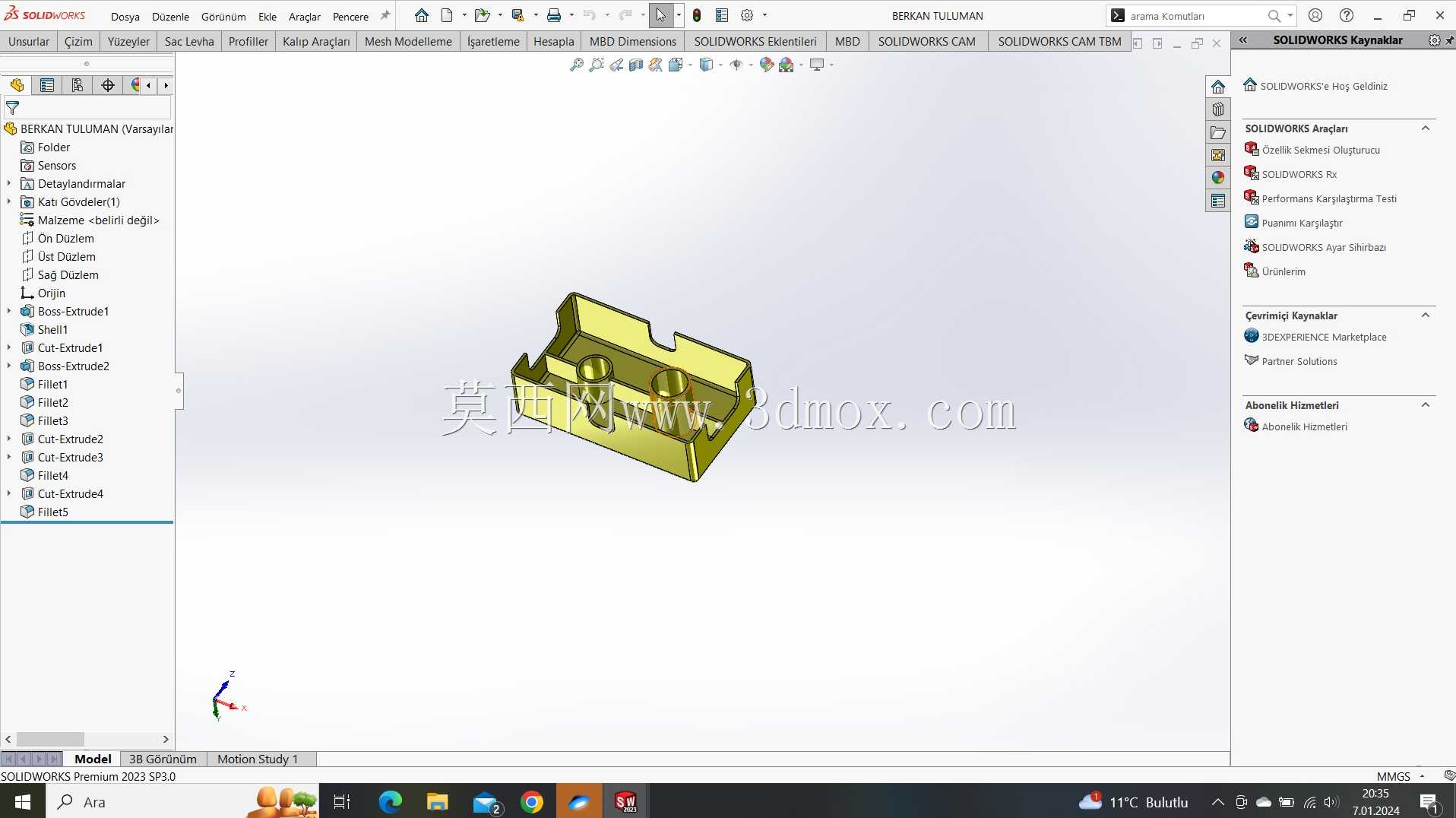The image size is (1456, 818).
Task: Select Malzeme <belirli değil> tree item
Action: [98, 220]
